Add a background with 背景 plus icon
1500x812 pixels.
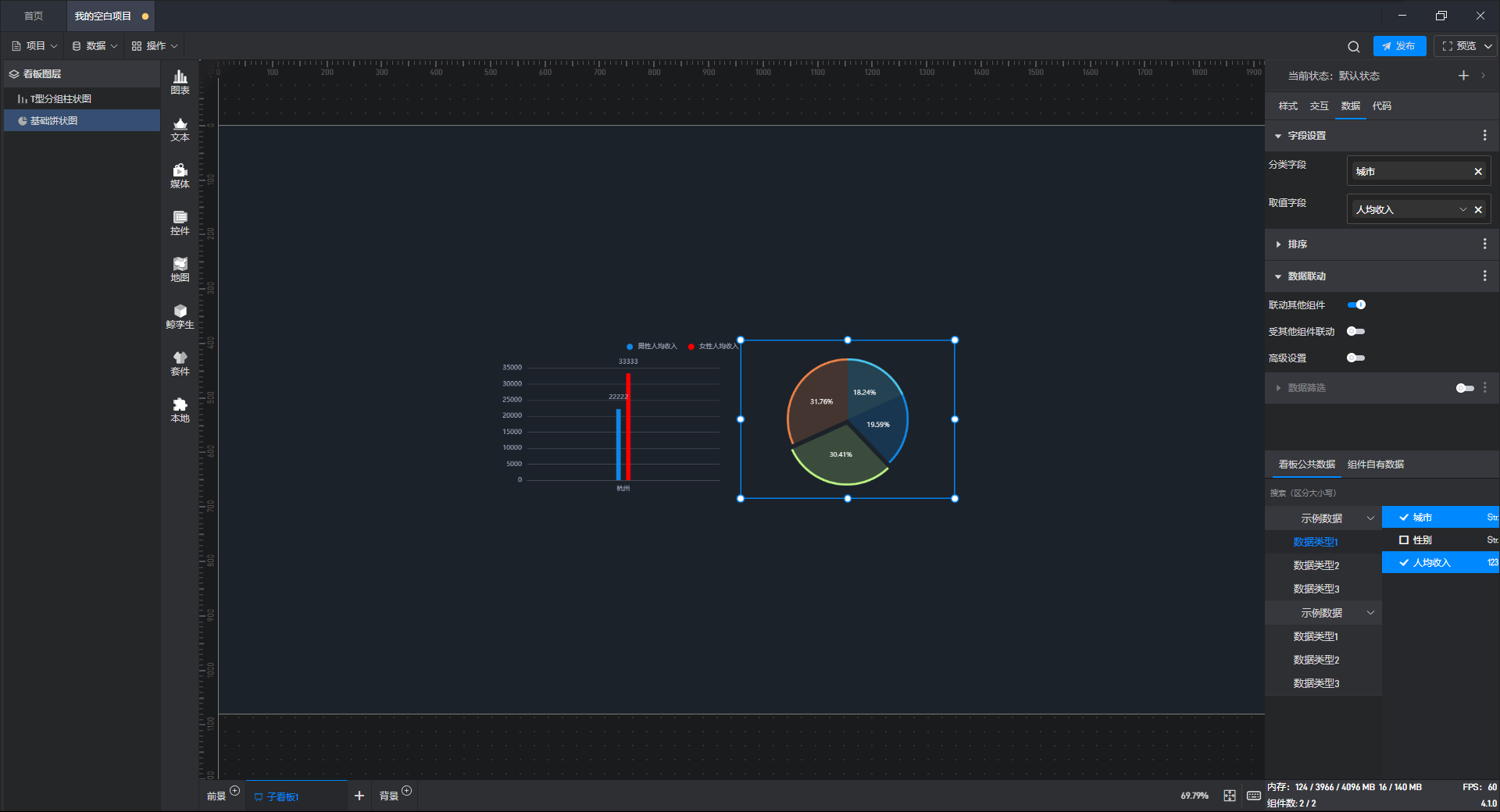(406, 791)
